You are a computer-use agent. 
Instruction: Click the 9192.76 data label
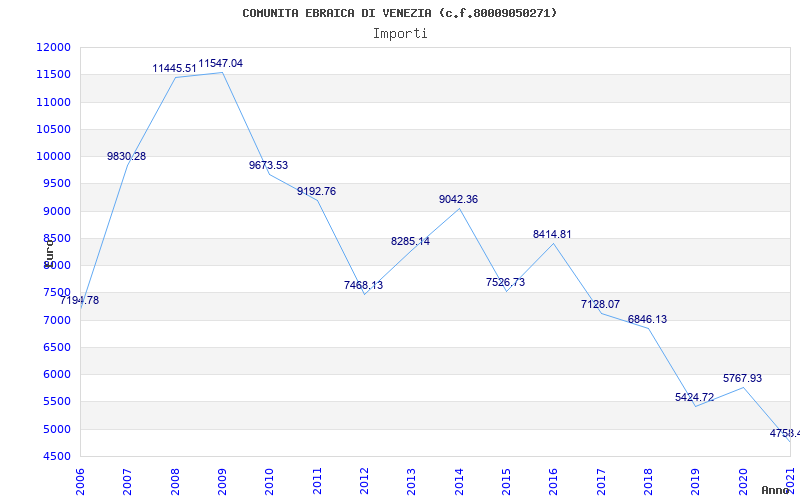click(x=316, y=191)
